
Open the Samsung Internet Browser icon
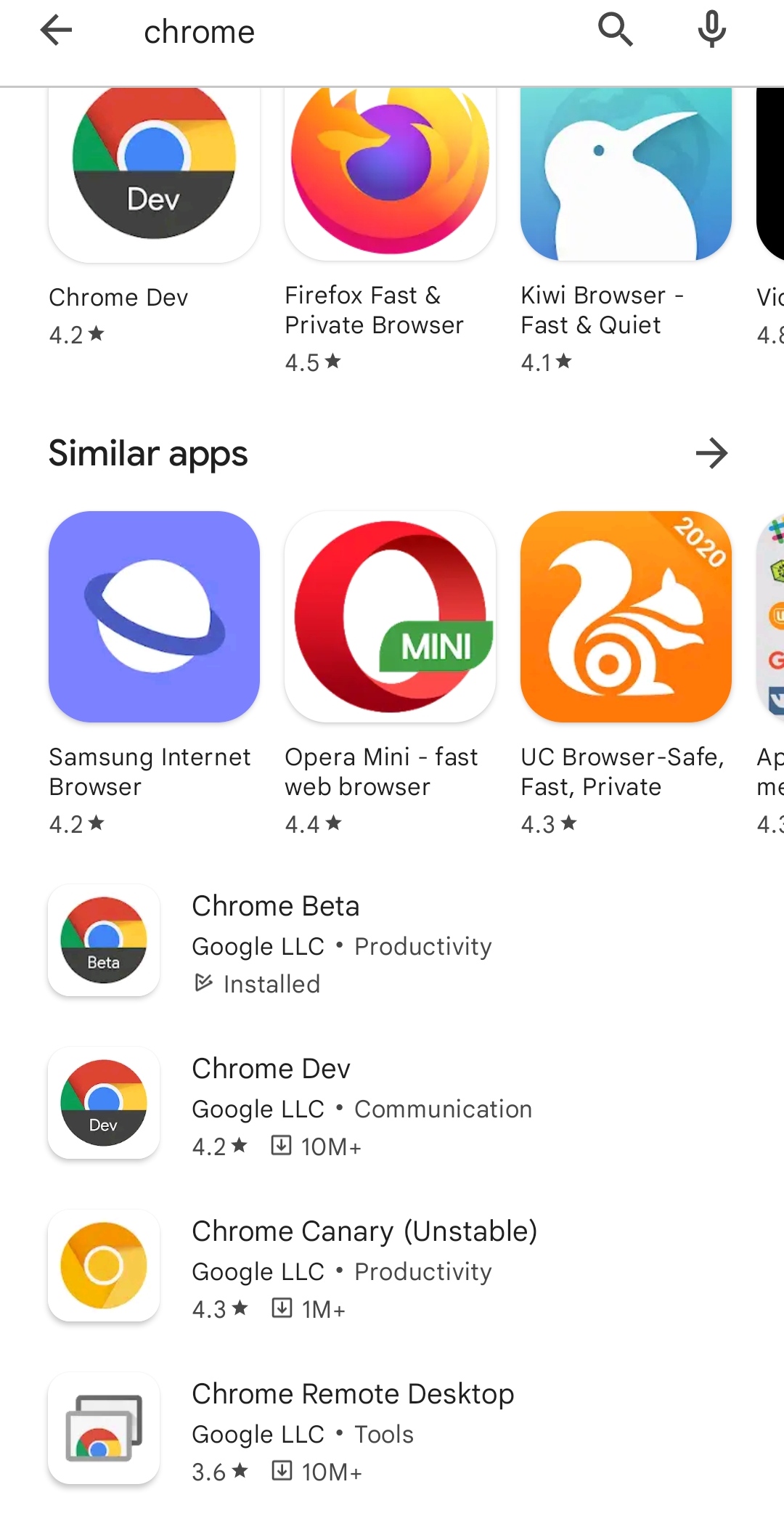coord(154,616)
